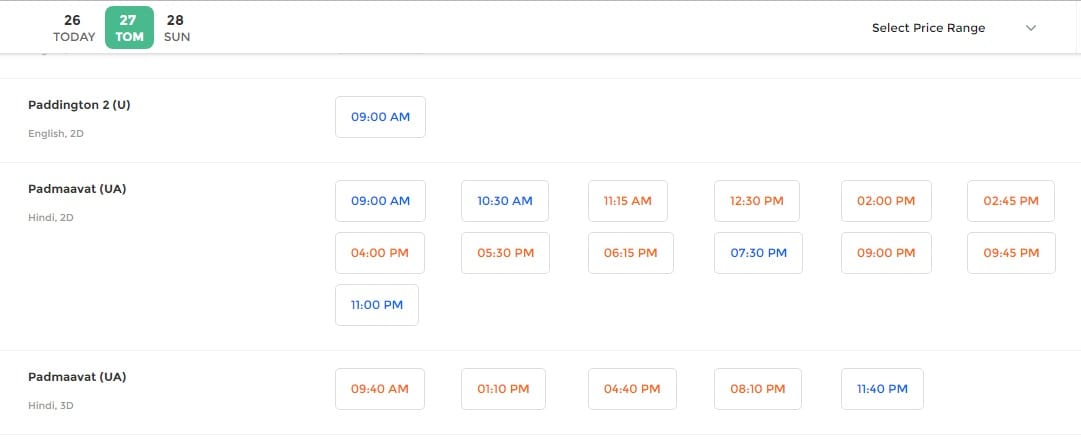
Task: Pick the 11:00 PM late show
Action: pyautogui.click(x=376, y=304)
